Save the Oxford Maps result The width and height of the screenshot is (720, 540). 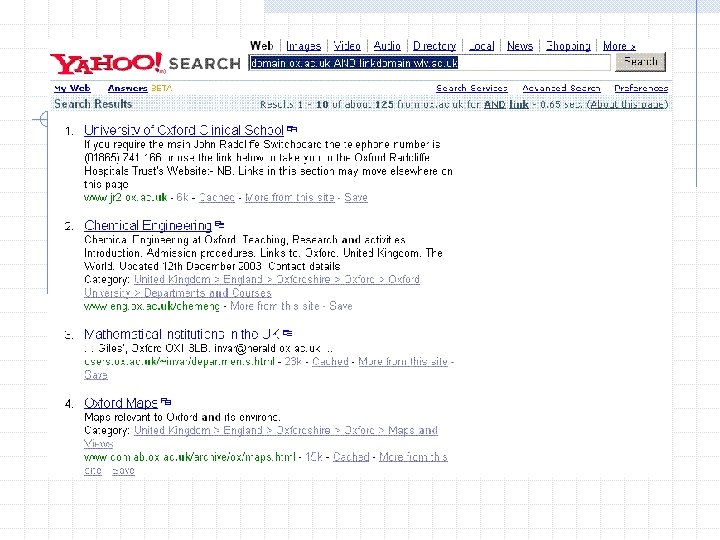123,471
